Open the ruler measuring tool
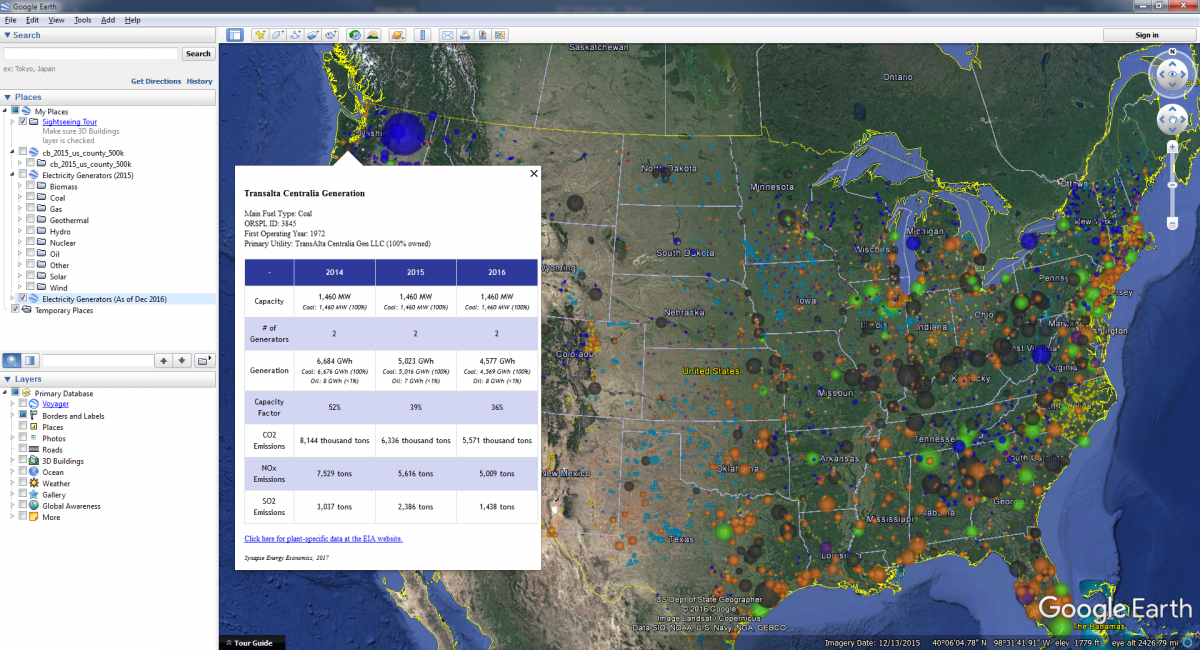The height and width of the screenshot is (650, 1200). [x=421, y=35]
